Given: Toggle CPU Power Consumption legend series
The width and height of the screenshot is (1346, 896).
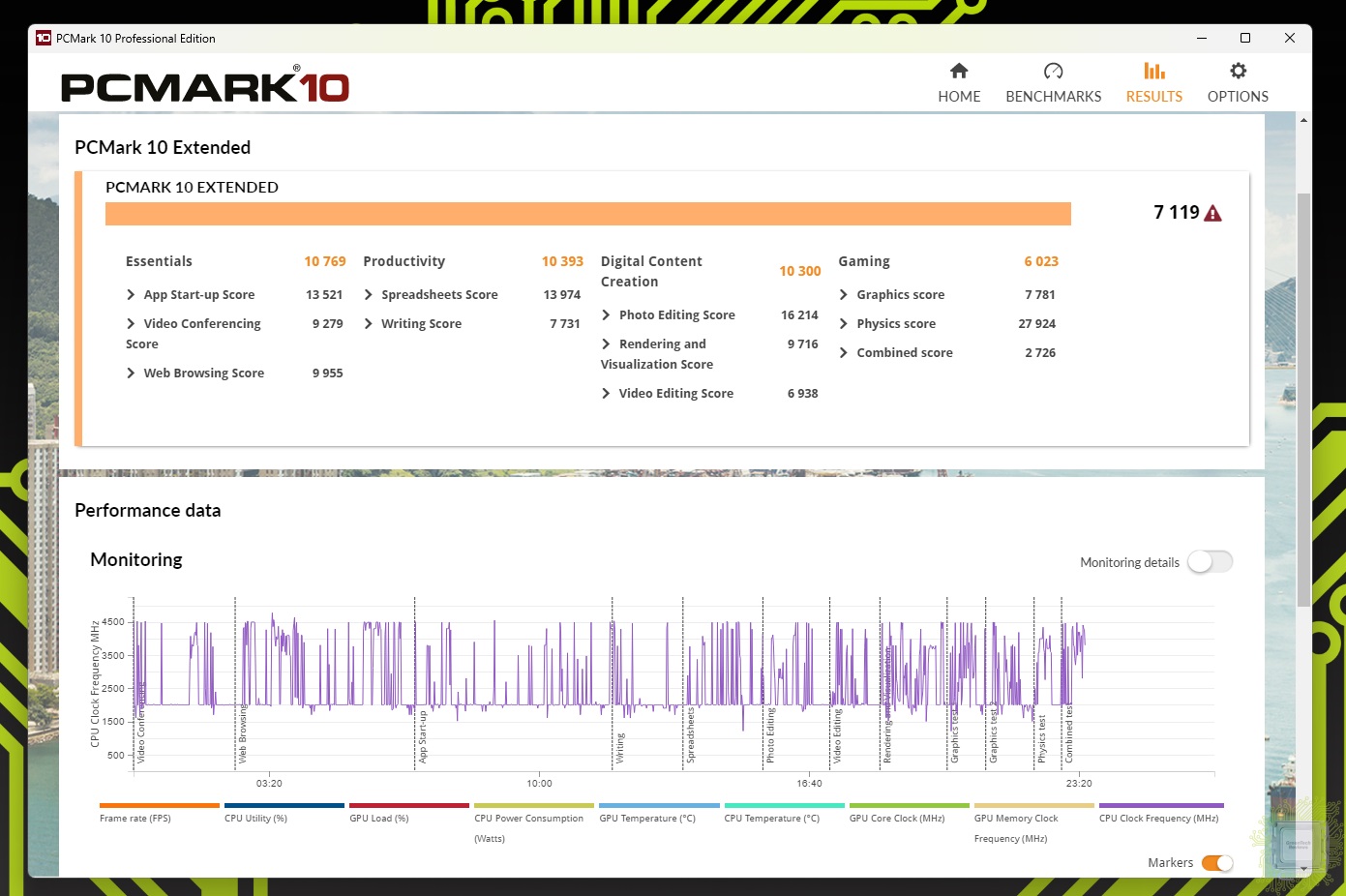Looking at the screenshot, I should click(533, 823).
